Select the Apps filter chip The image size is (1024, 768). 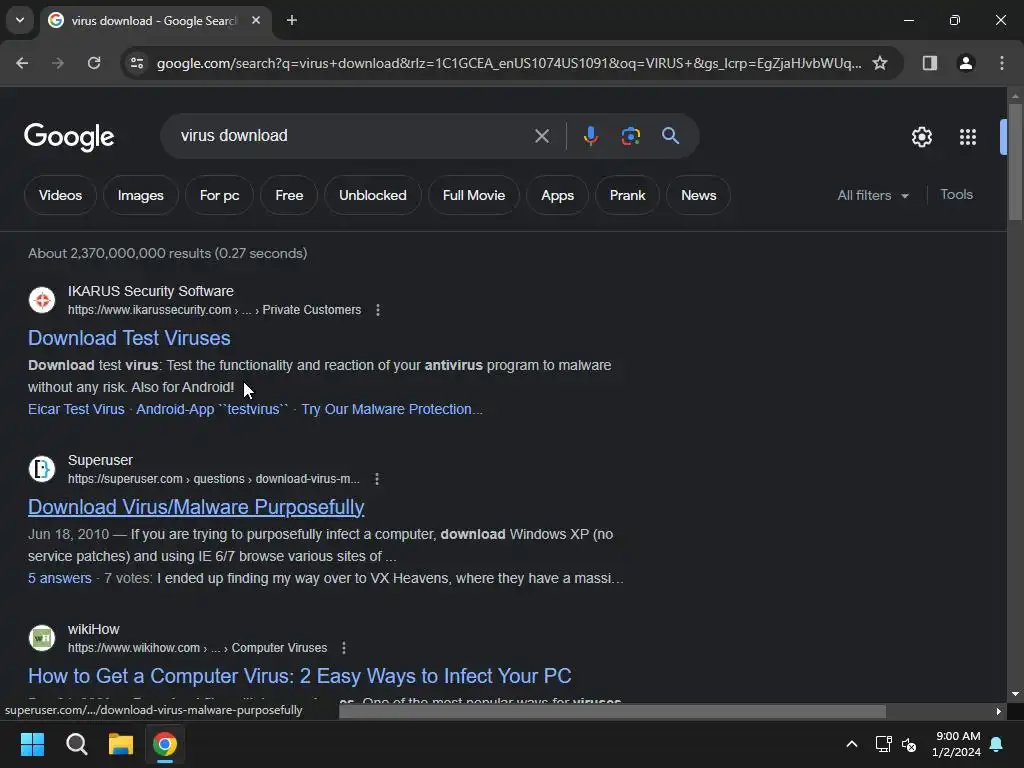tap(557, 195)
